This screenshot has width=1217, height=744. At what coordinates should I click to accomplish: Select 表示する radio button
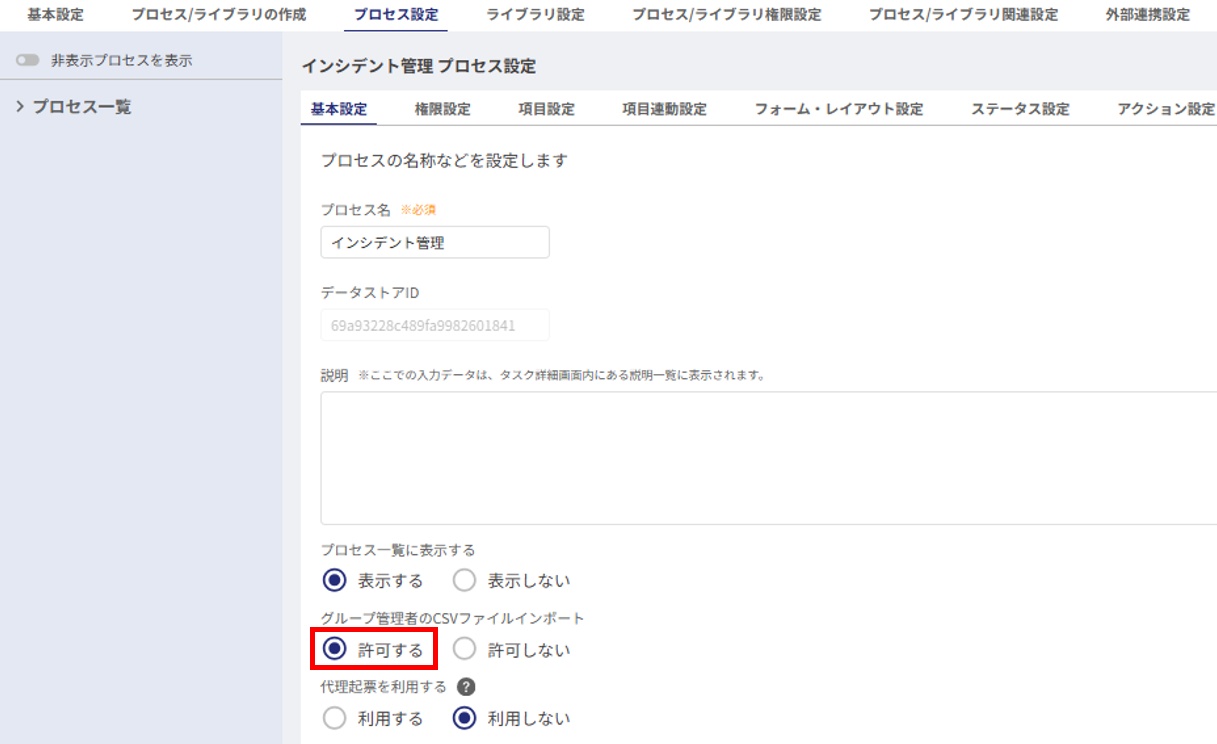point(335,580)
